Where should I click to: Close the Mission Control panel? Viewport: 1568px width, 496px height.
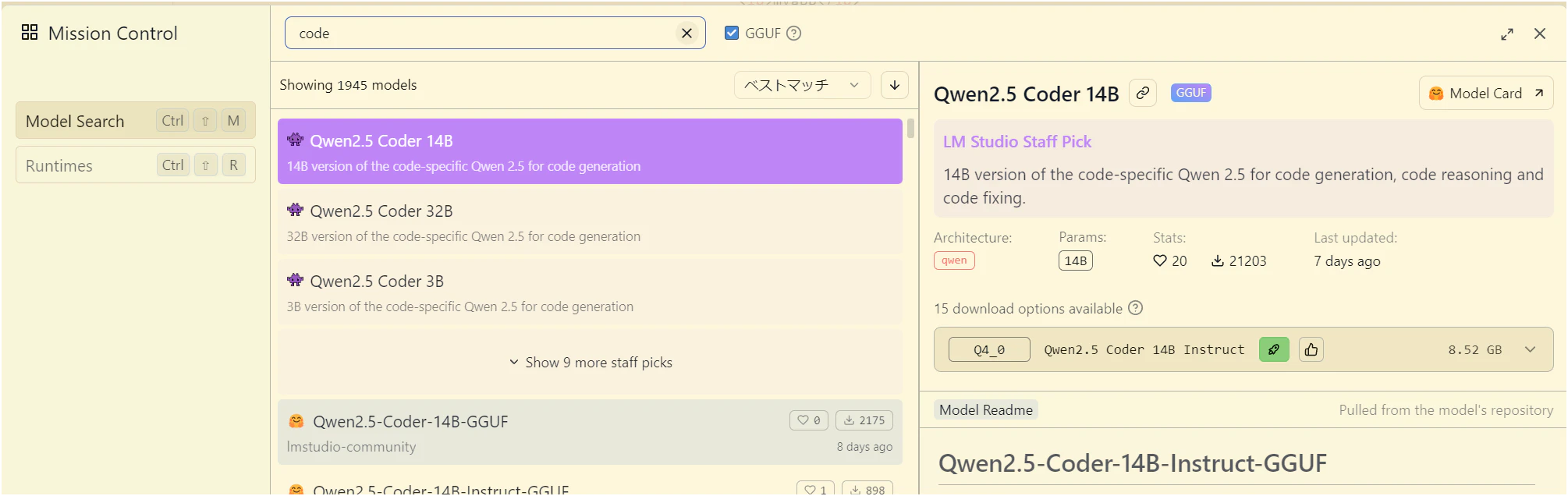pos(1540,34)
